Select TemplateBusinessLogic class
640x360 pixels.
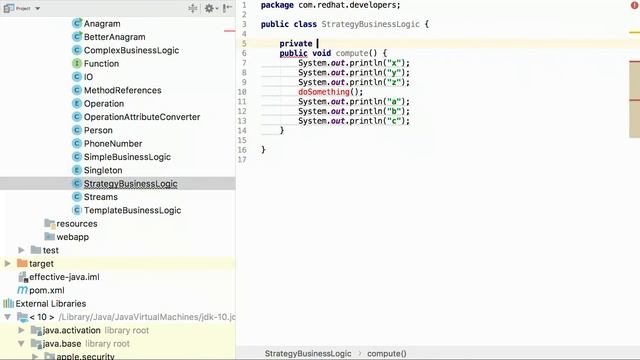coord(133,210)
